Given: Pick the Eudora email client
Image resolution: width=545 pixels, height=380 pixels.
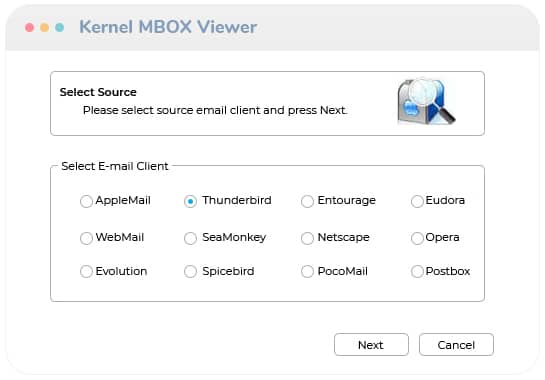Looking at the screenshot, I should tap(417, 201).
